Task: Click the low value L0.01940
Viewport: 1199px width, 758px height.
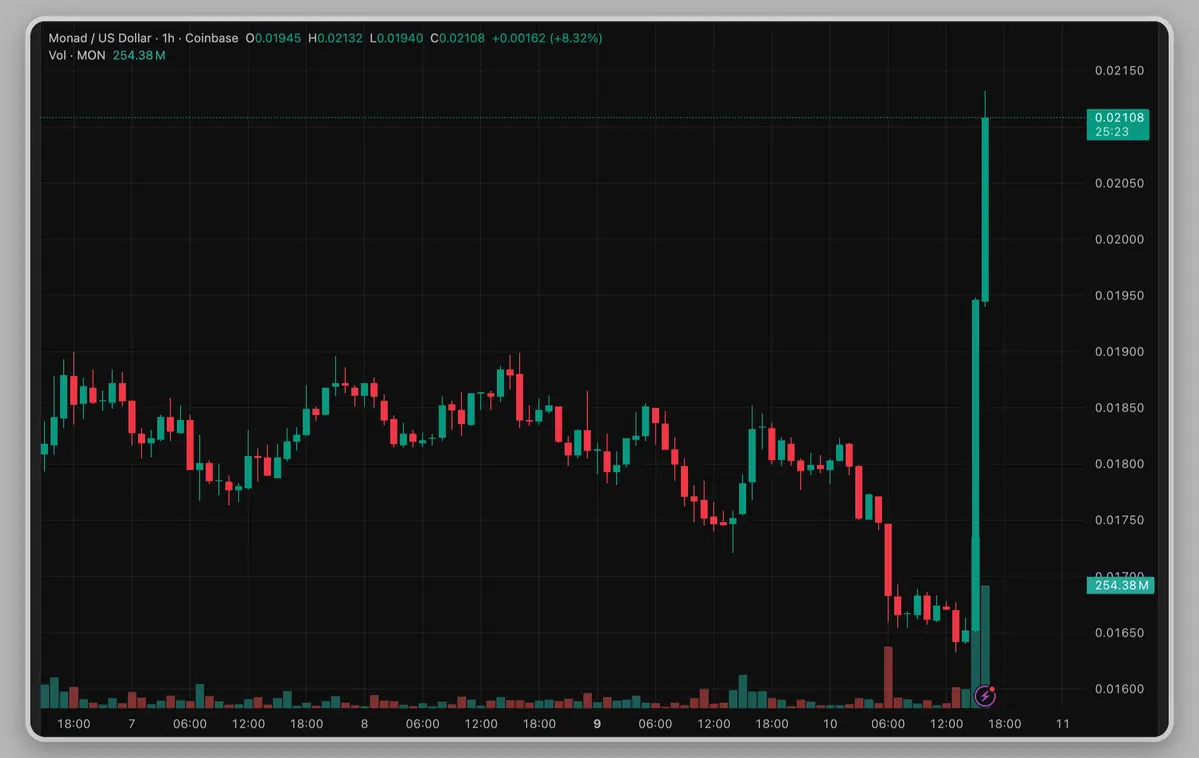Action: (x=396, y=38)
